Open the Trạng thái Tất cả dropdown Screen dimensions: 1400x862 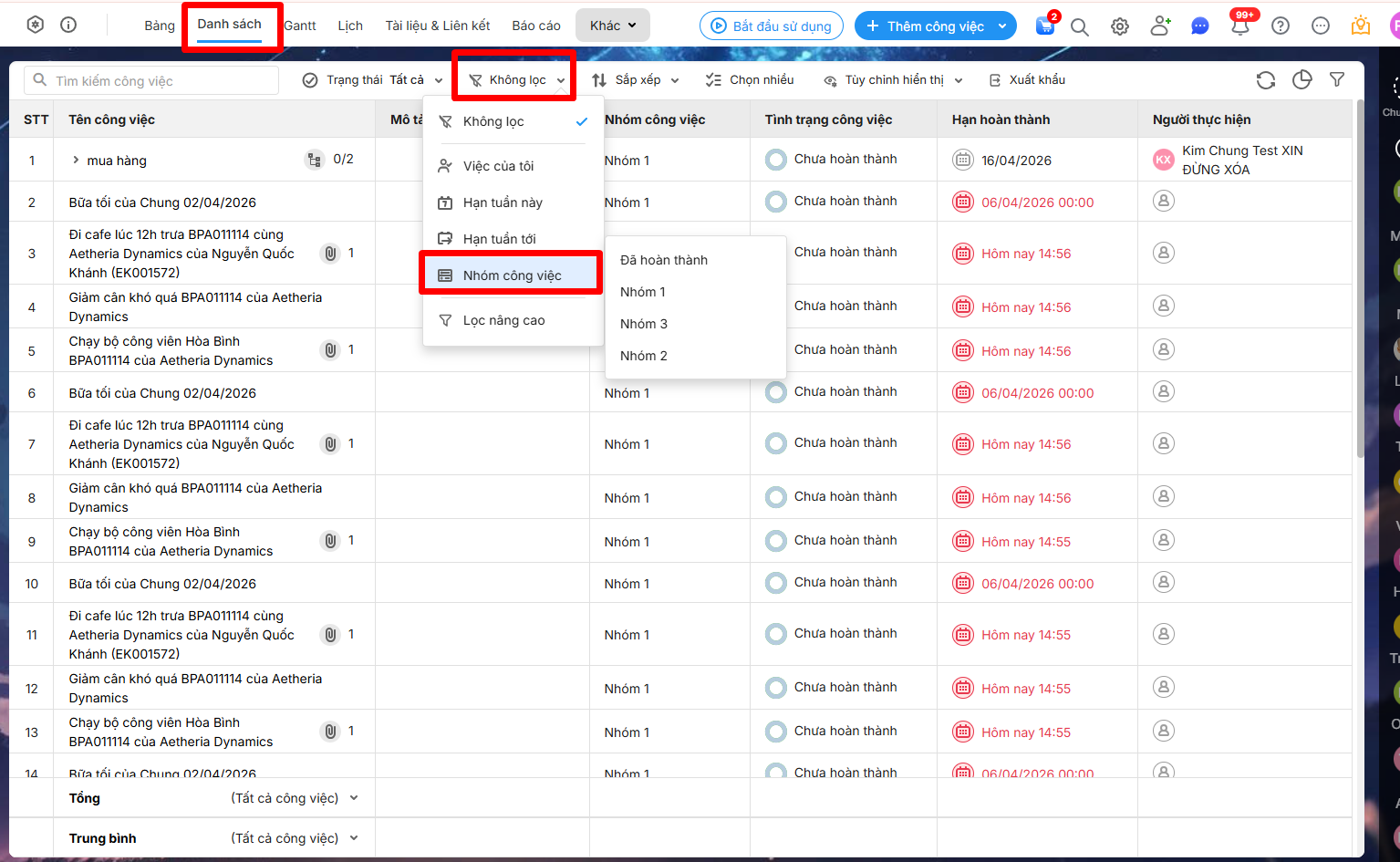[373, 80]
